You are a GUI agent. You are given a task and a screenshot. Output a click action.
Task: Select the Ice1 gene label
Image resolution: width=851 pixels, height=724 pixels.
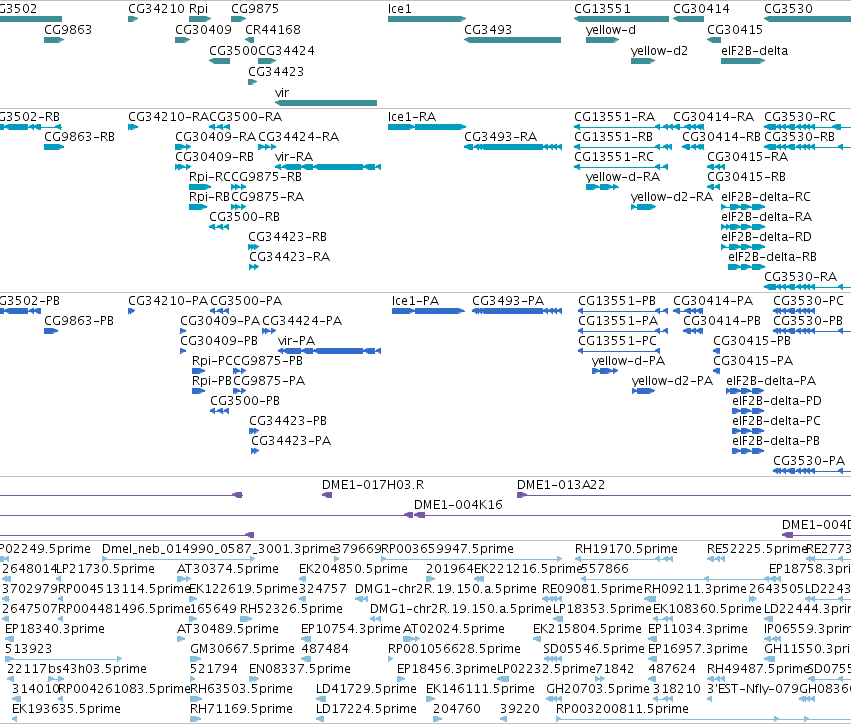coord(399,9)
